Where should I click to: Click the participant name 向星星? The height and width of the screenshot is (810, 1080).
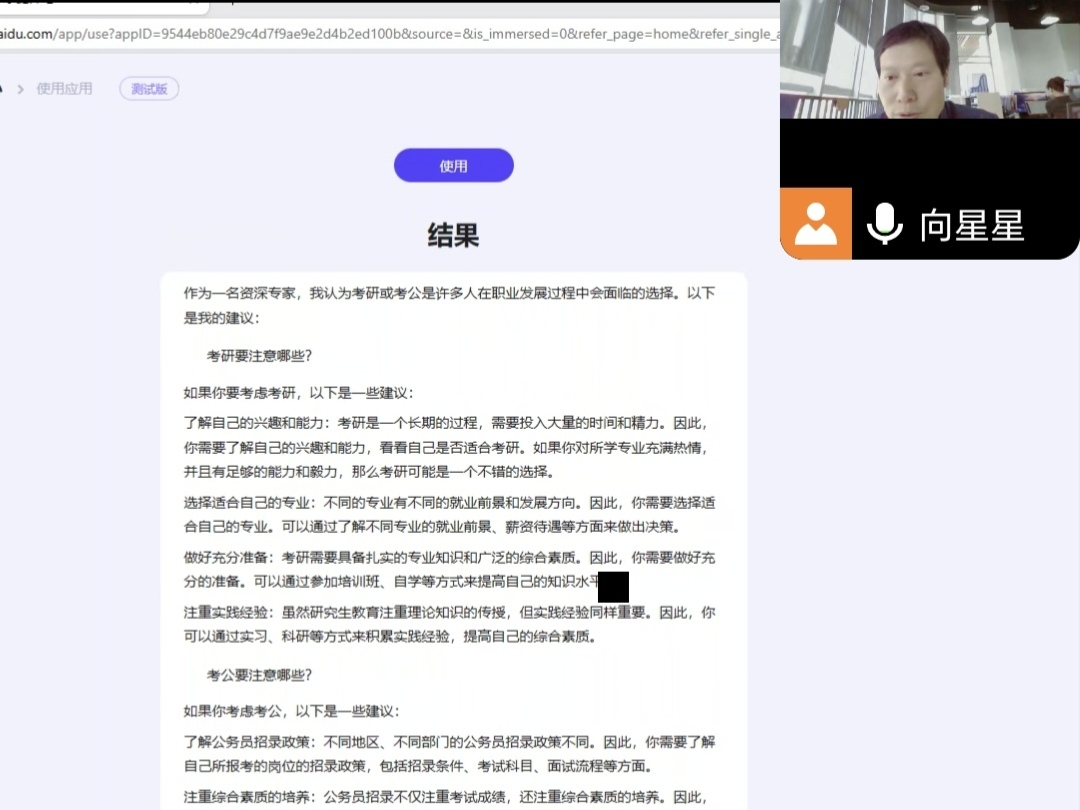972,225
